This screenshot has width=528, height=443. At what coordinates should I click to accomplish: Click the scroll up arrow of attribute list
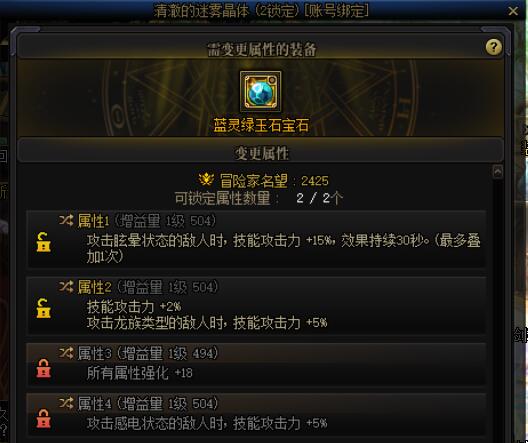click(x=498, y=172)
